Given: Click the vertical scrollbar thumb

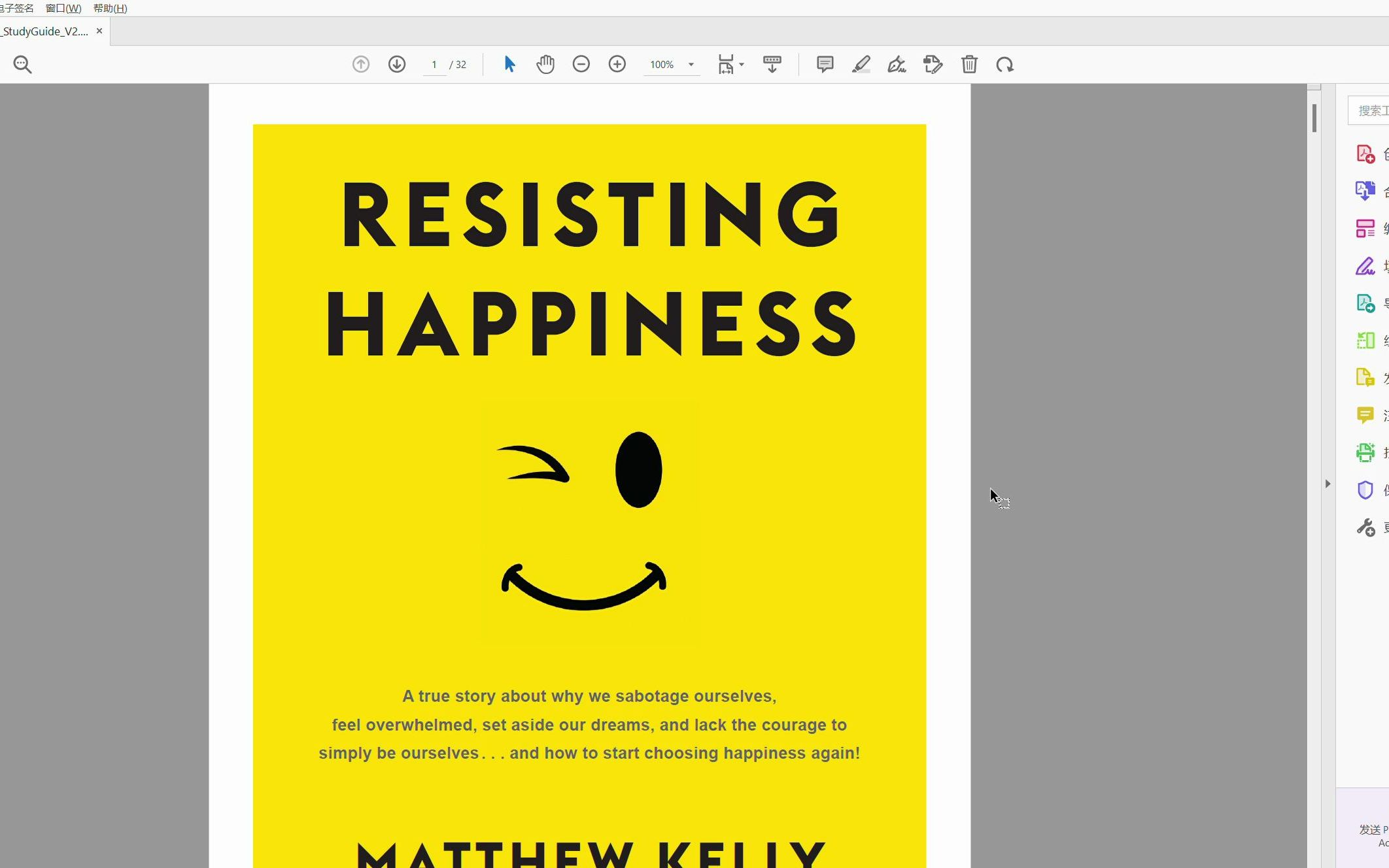Looking at the screenshot, I should [x=1314, y=118].
